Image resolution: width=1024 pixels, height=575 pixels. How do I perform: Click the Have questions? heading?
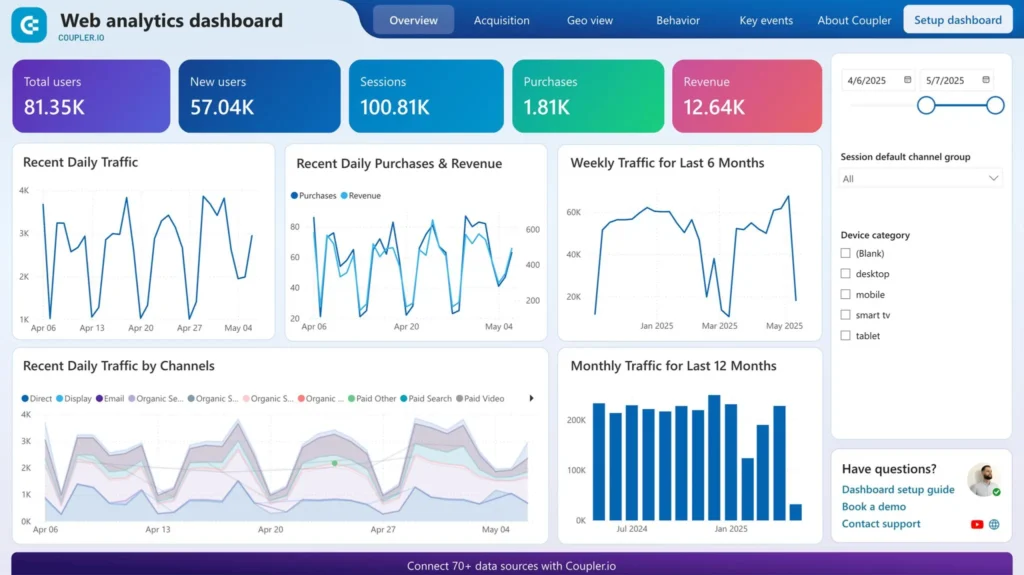pos(889,468)
